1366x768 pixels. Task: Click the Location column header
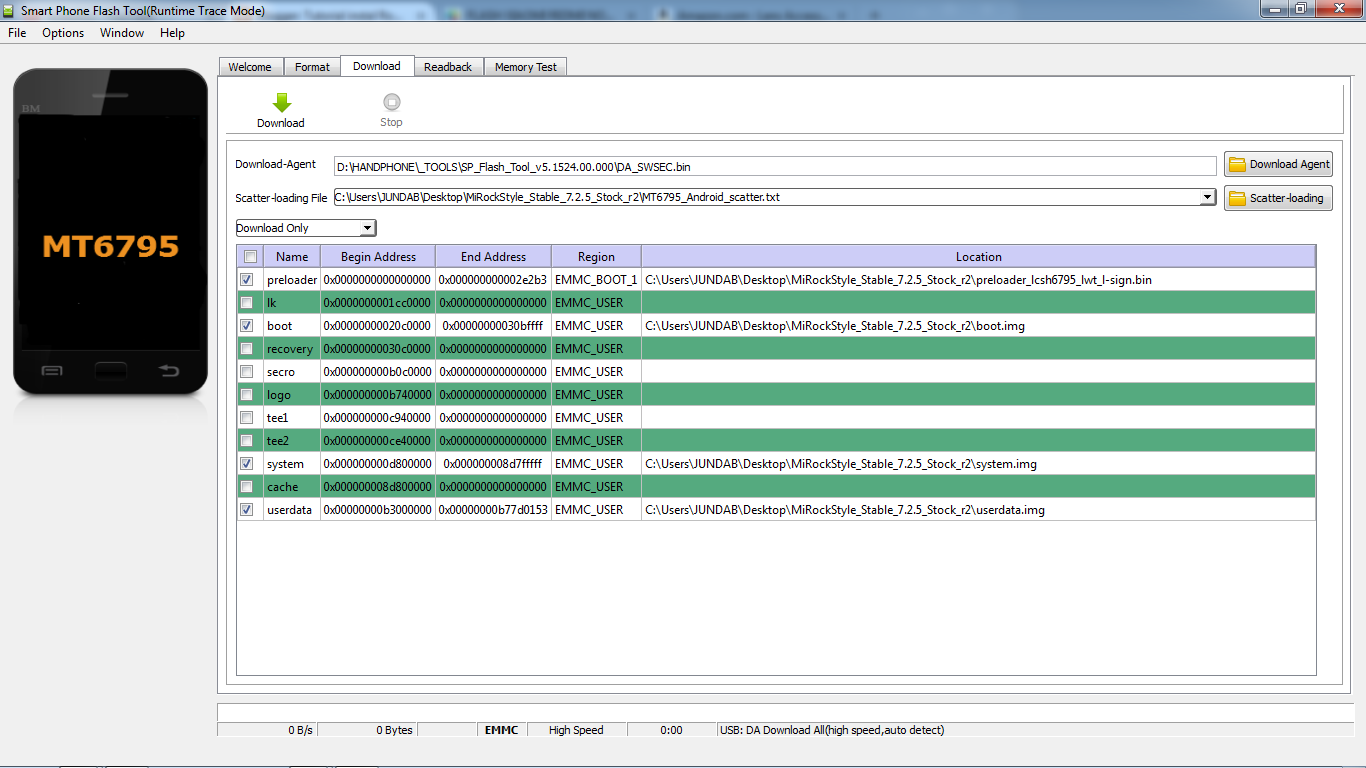(978, 257)
